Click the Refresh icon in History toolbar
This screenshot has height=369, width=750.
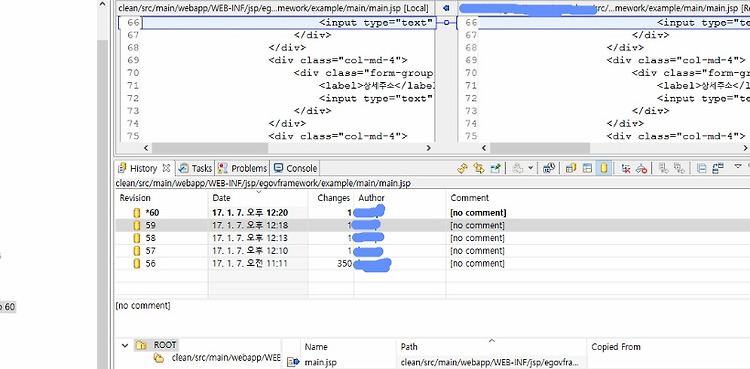(462, 168)
